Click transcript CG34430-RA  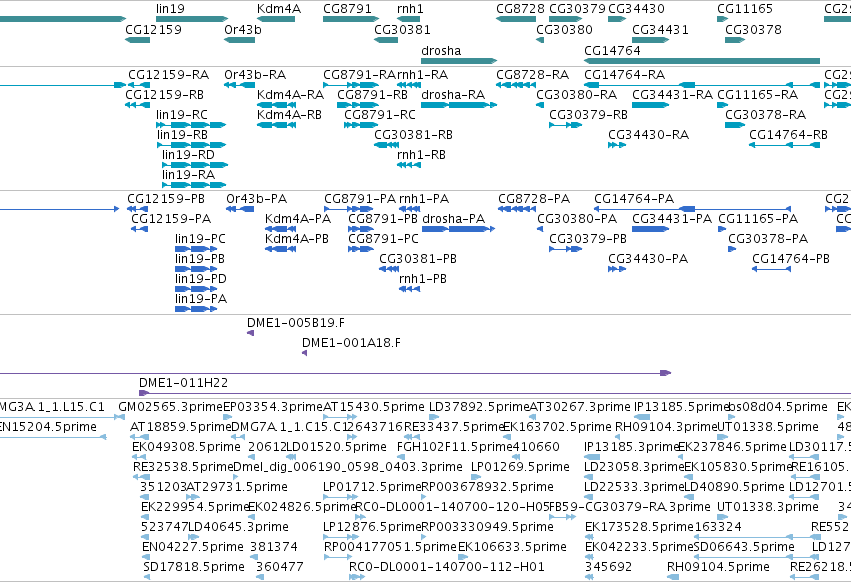click(617, 145)
